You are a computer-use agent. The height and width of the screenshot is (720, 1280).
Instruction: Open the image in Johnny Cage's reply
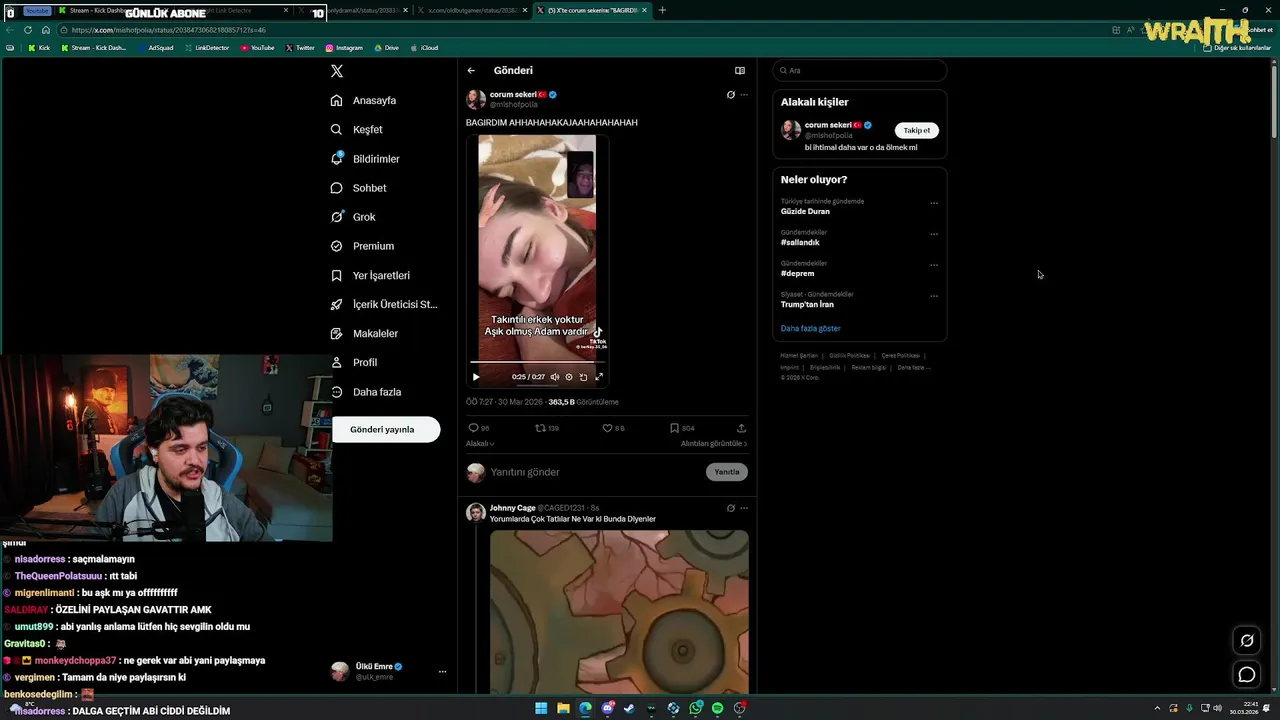[x=619, y=612]
